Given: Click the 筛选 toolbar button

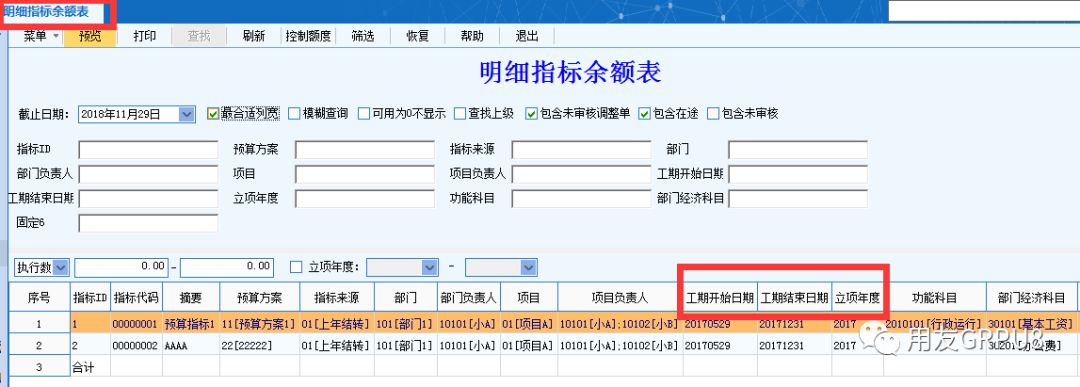Looking at the screenshot, I should coord(363,36).
